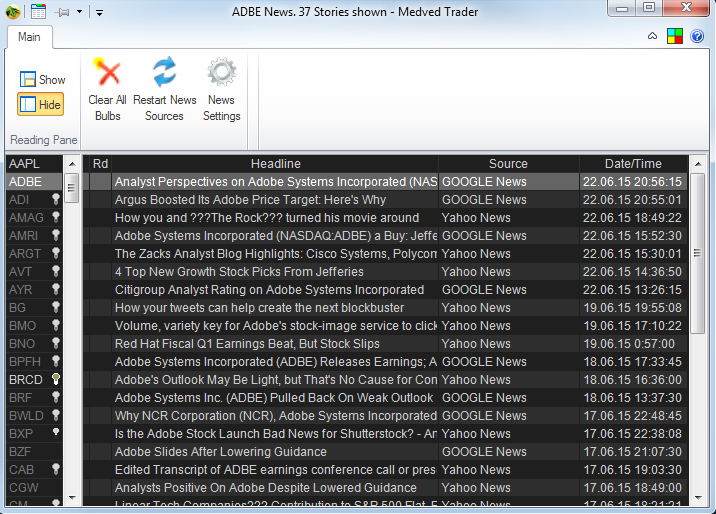
Task: Open News Settings gear
Action: click(221, 72)
